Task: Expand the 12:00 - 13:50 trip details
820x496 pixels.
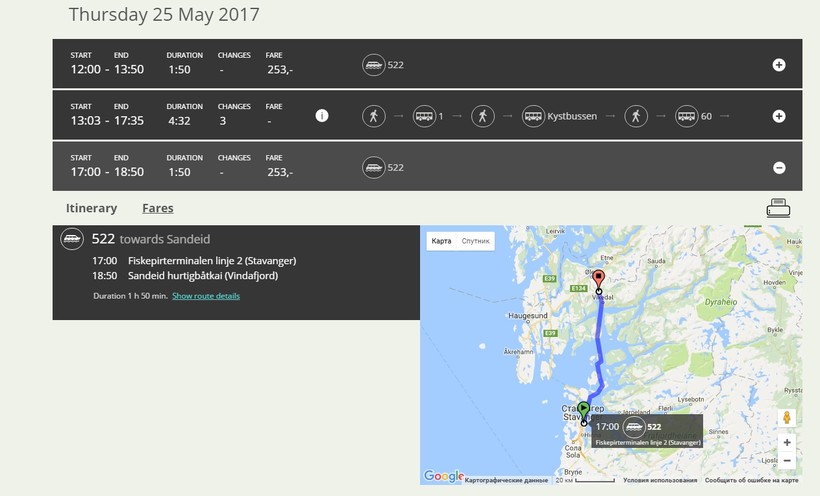Action: [779, 65]
